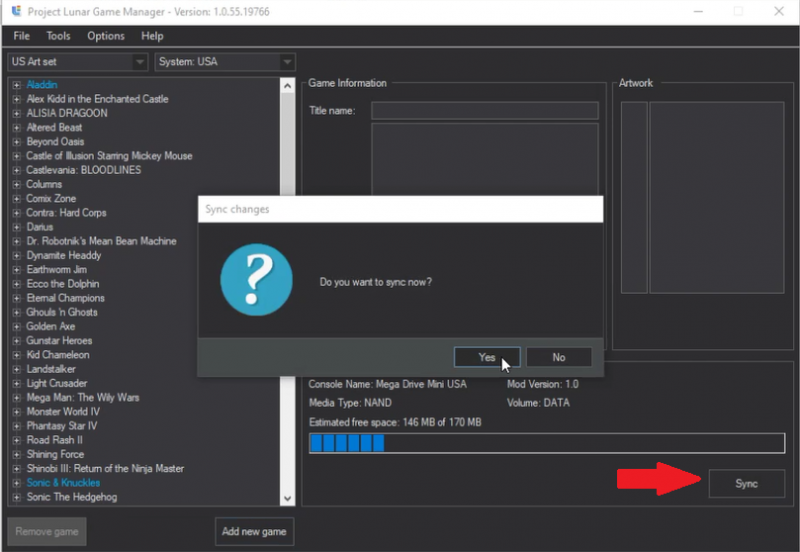Click the Estimated free space text
Viewport: 800px width, 552px height.
click(x=395, y=422)
